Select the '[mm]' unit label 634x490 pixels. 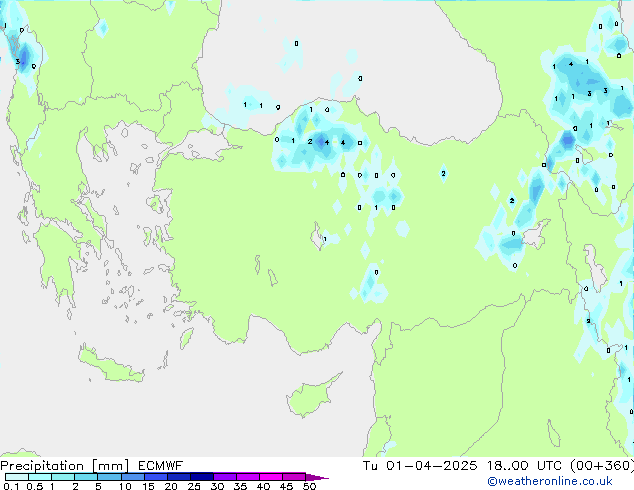coord(110,466)
